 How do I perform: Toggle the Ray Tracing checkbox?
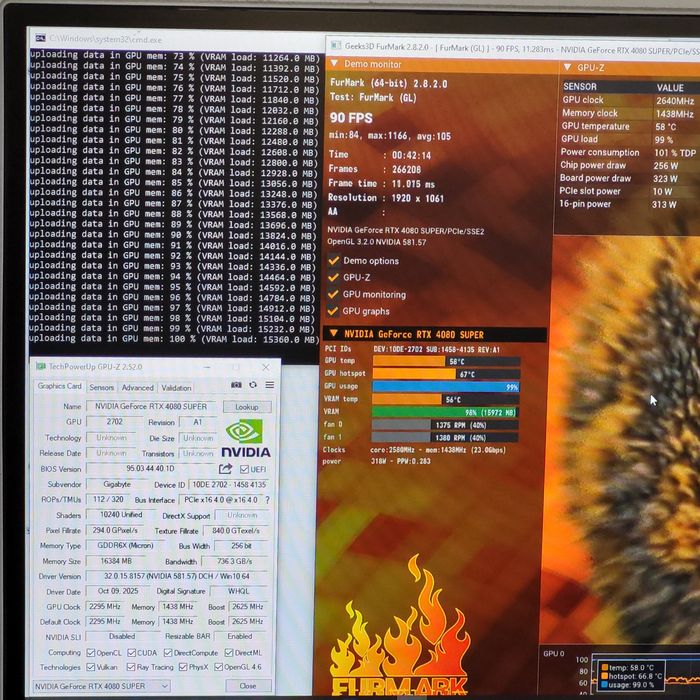(131, 667)
